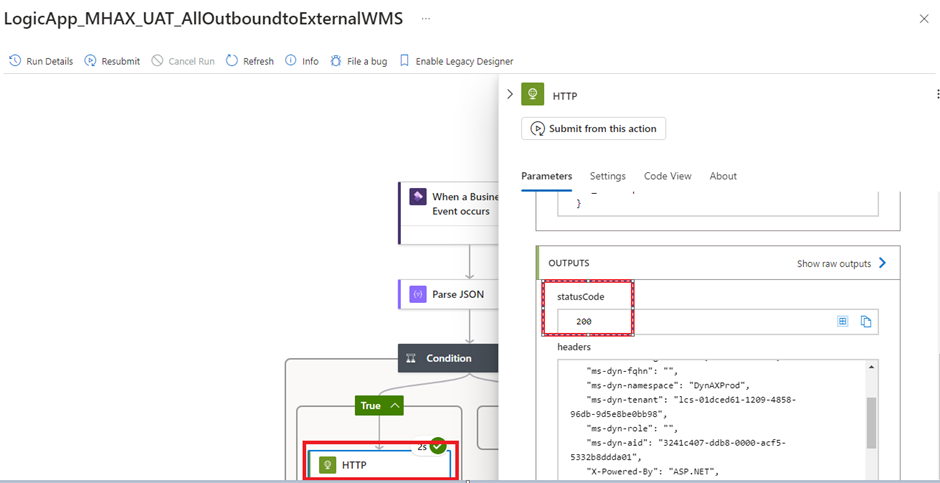Collapse the HTTP details panel with the chevron
This screenshot has height=483, width=940.
510,95
